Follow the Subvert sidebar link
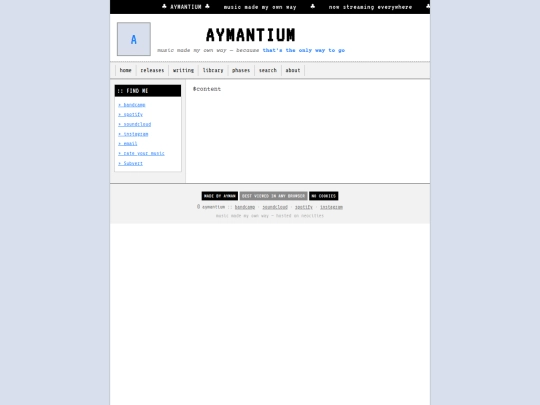 coord(130,163)
